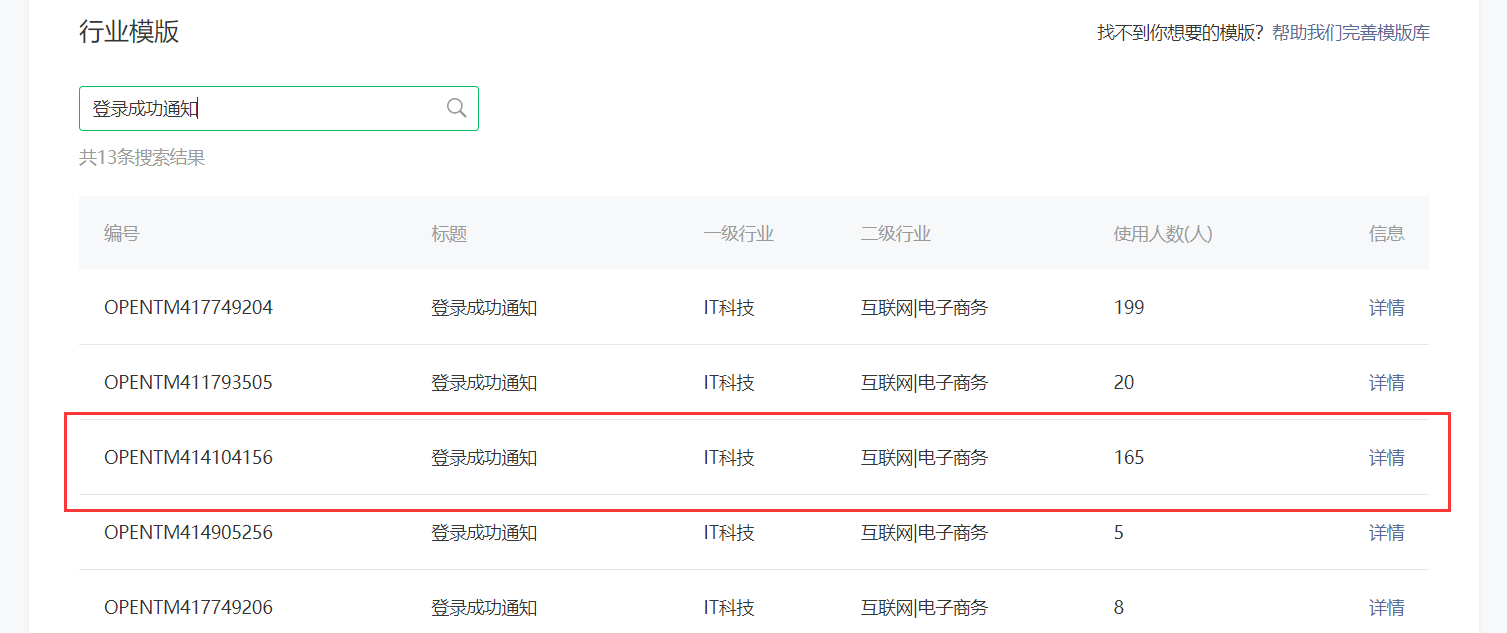Viewport: 1507px width, 633px height.
Task: Click the search magnifier icon
Action: click(x=456, y=108)
